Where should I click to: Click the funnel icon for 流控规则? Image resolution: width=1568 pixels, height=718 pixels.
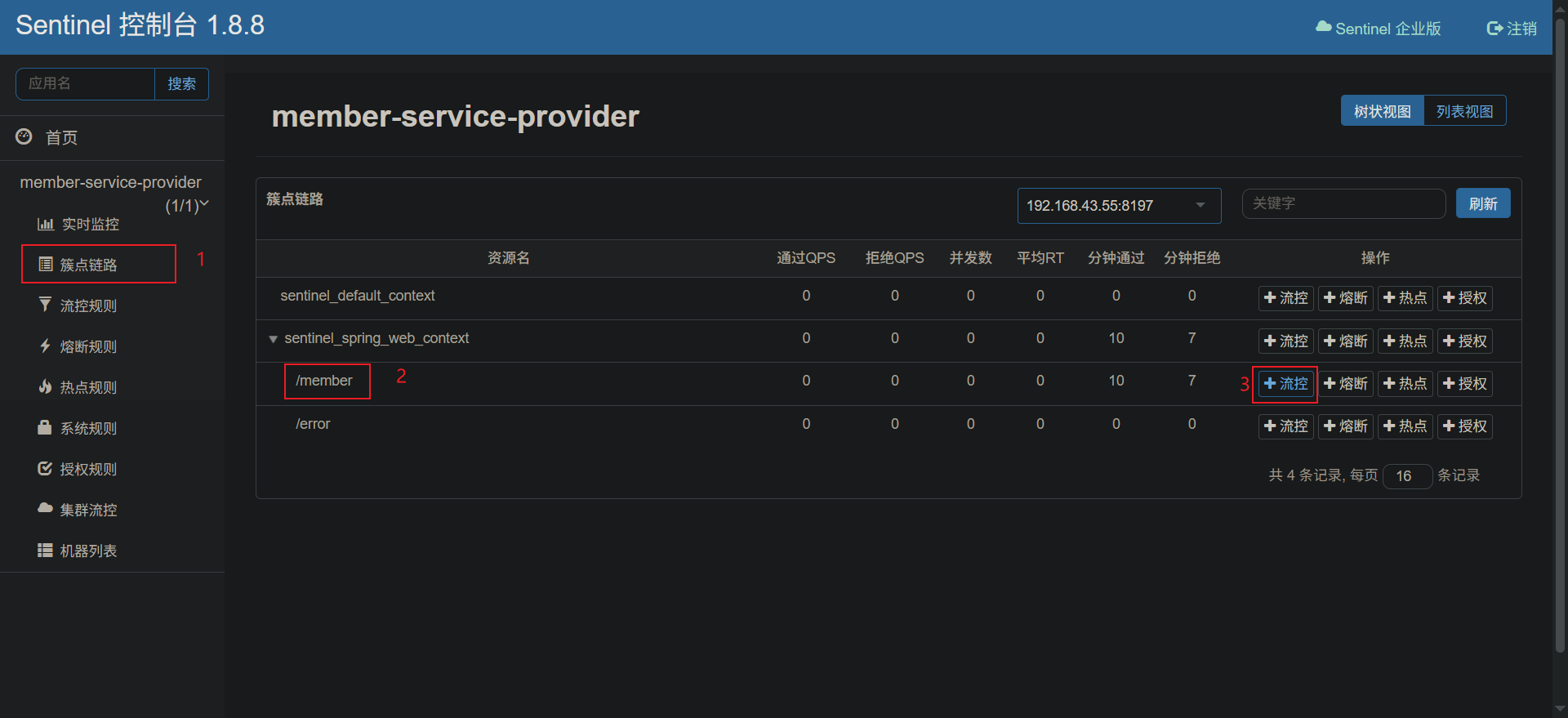(45, 305)
